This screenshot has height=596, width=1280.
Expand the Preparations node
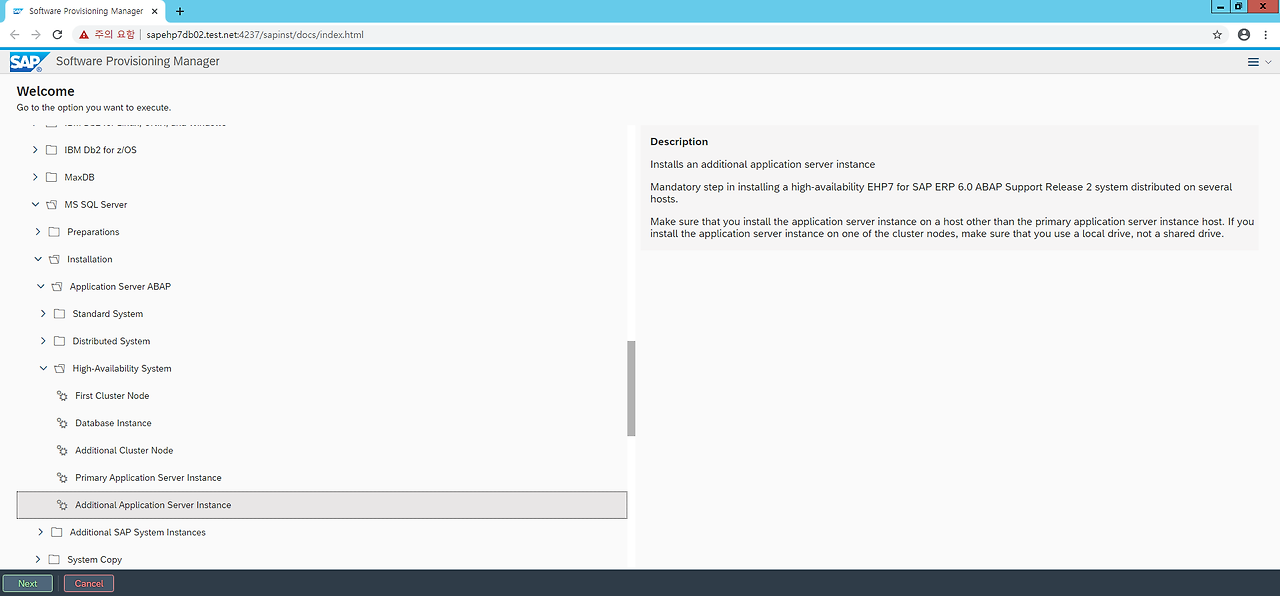tap(39, 232)
